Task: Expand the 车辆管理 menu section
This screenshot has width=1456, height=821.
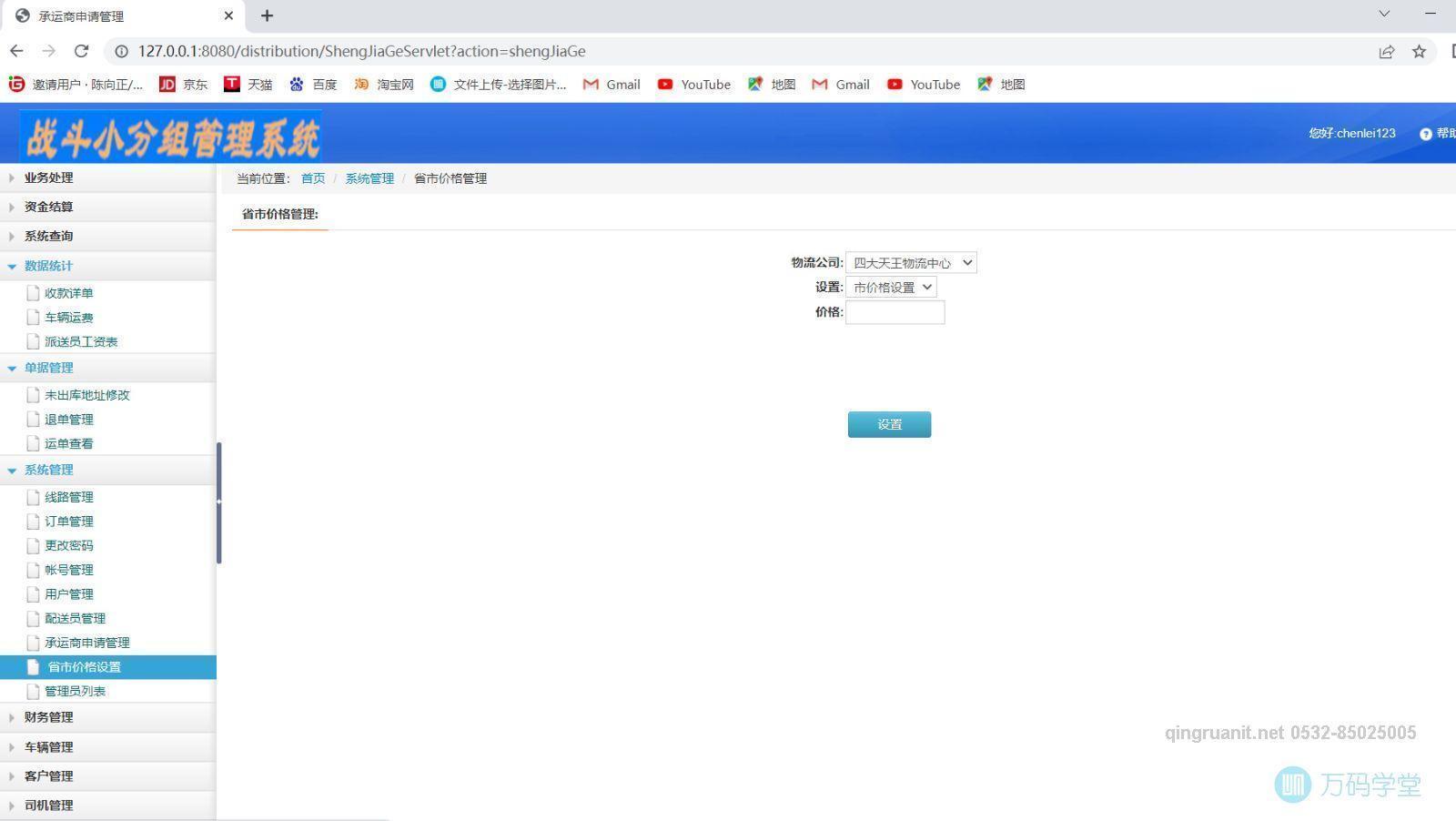Action: [x=107, y=747]
